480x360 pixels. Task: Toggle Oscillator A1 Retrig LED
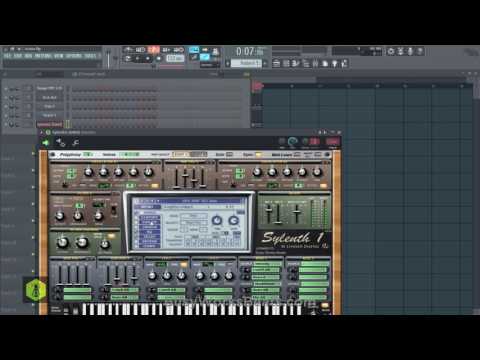(155, 186)
